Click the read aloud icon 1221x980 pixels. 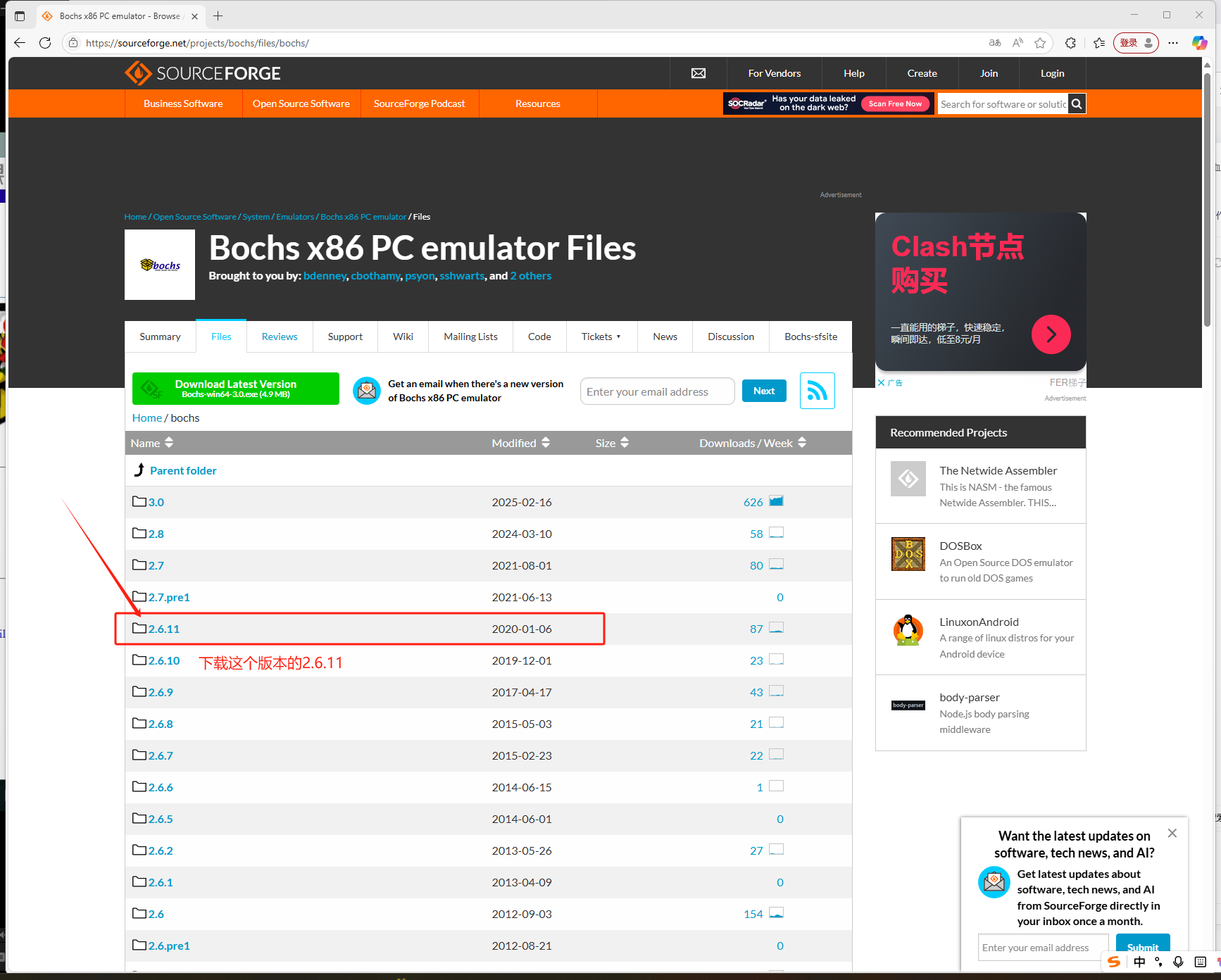click(1018, 43)
